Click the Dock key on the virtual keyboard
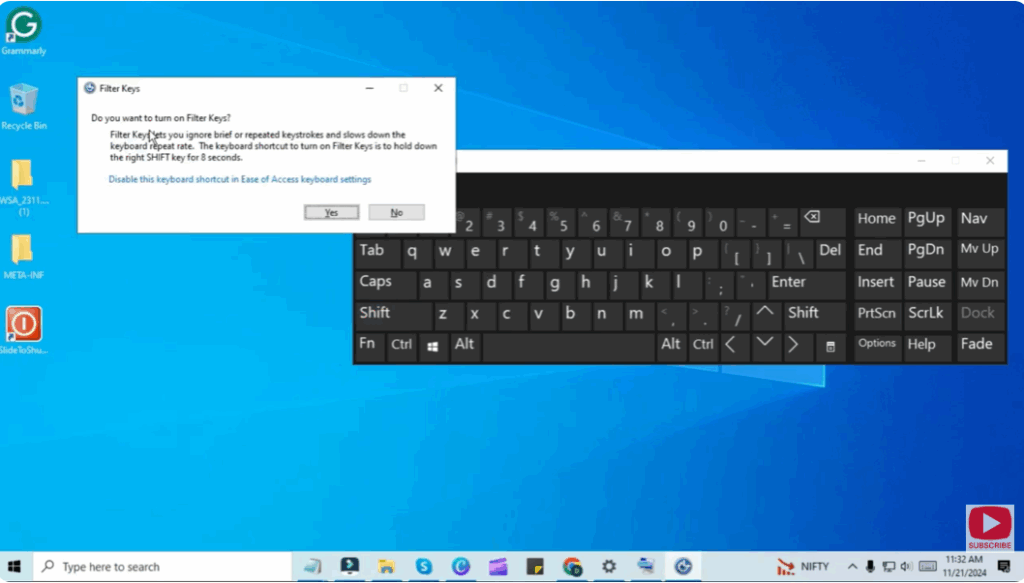The height and width of the screenshot is (583, 1024). 978,313
